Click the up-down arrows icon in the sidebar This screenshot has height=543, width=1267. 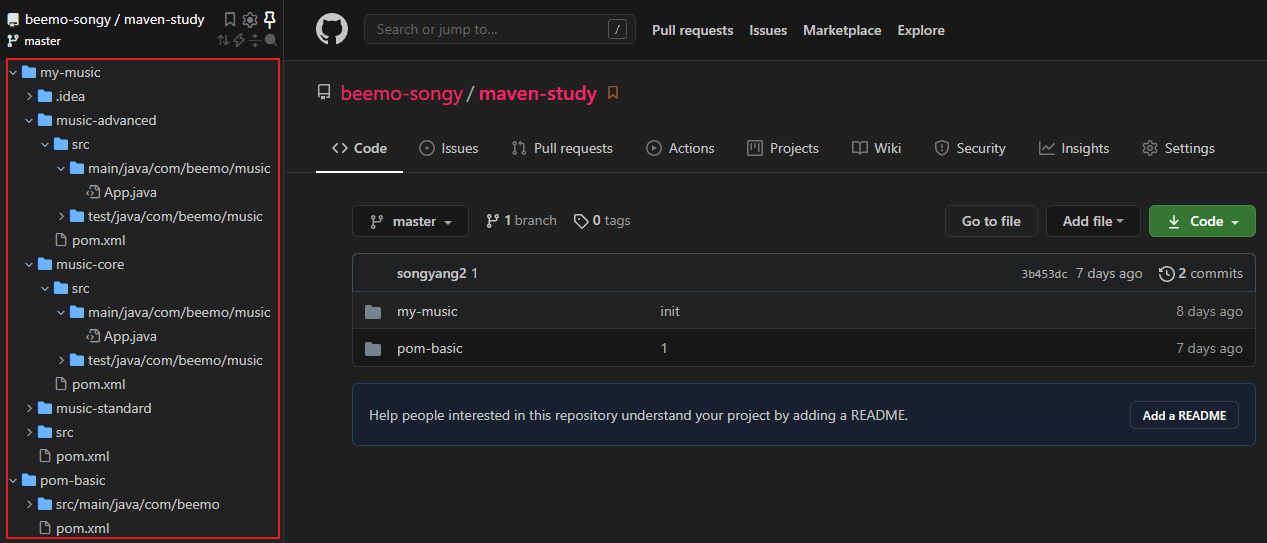[223, 41]
